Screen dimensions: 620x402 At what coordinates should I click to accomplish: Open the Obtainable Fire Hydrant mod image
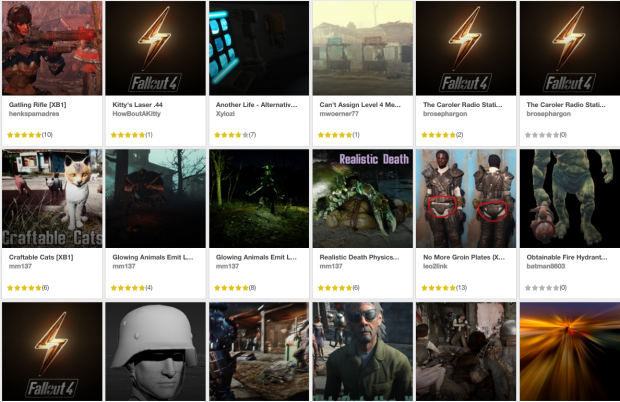570,198
